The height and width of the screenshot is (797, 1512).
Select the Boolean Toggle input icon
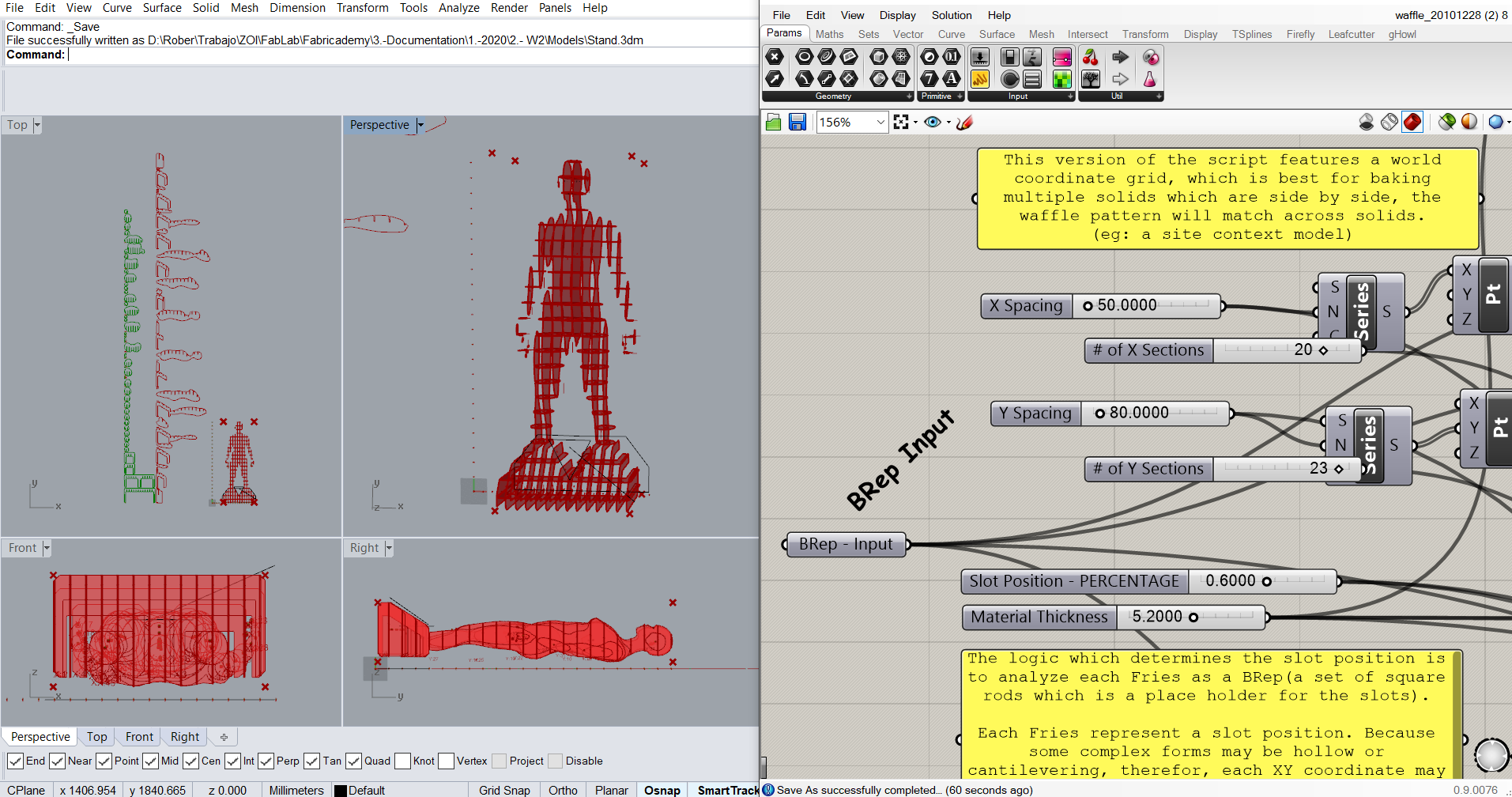(1009, 57)
